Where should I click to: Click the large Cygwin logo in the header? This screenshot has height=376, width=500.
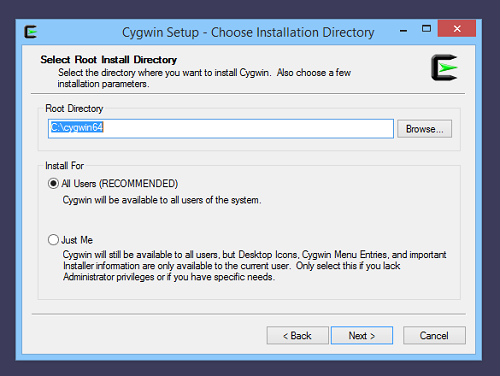coord(444,68)
